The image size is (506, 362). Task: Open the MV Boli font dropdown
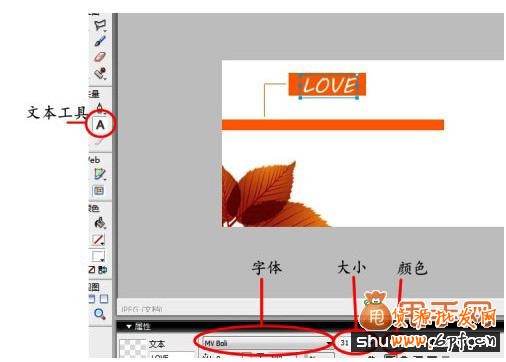266,343
